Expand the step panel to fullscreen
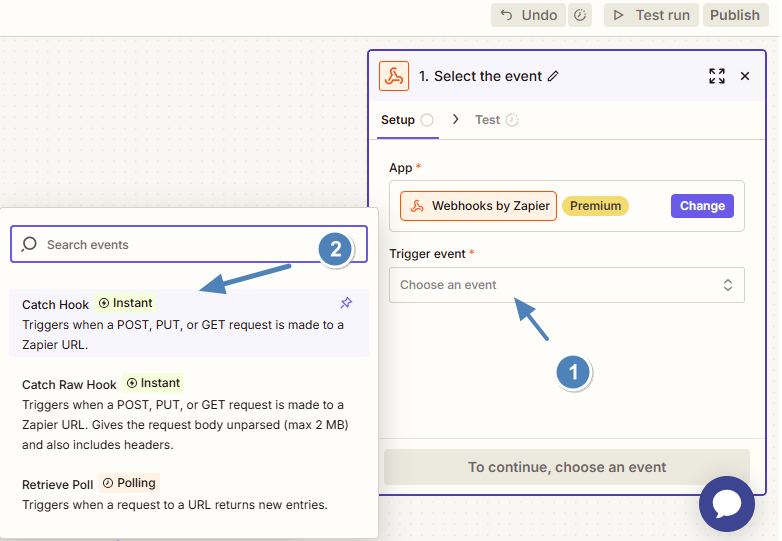 [717, 76]
